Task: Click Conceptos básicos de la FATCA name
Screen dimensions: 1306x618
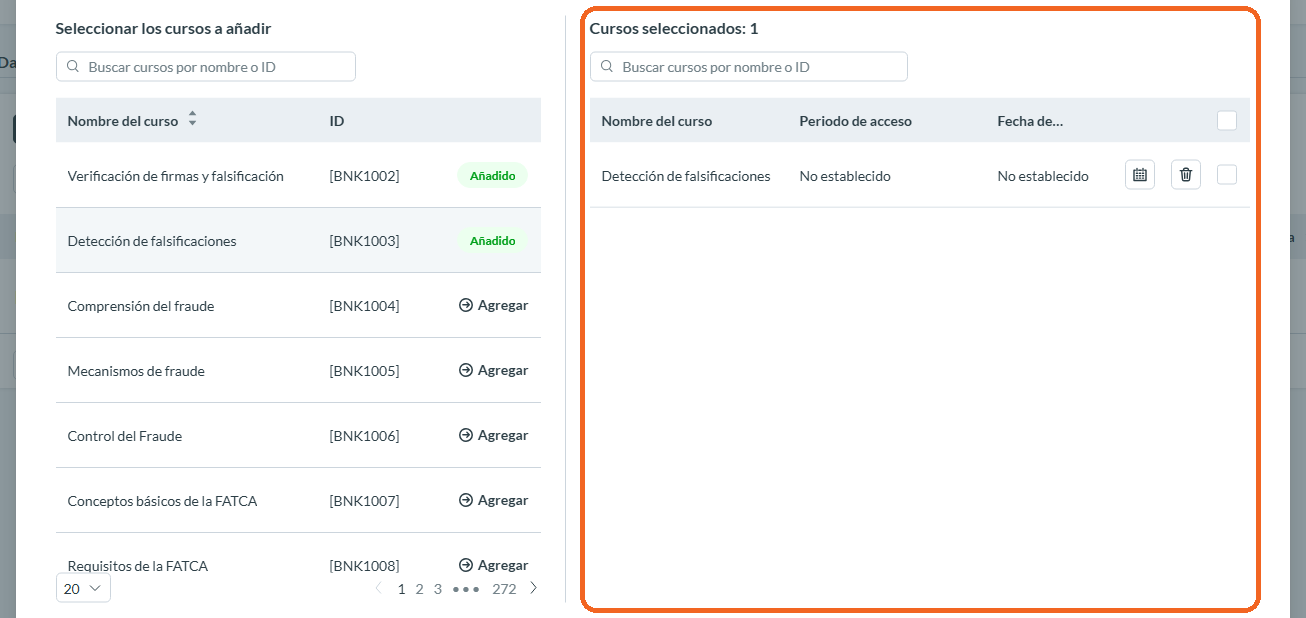Action: pyautogui.click(x=162, y=501)
